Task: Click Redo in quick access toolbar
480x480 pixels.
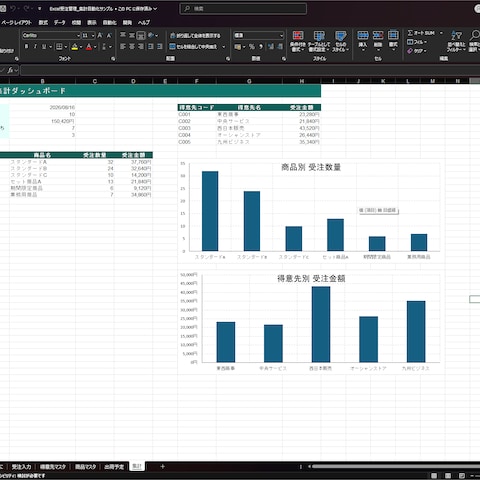Action: (27, 9)
